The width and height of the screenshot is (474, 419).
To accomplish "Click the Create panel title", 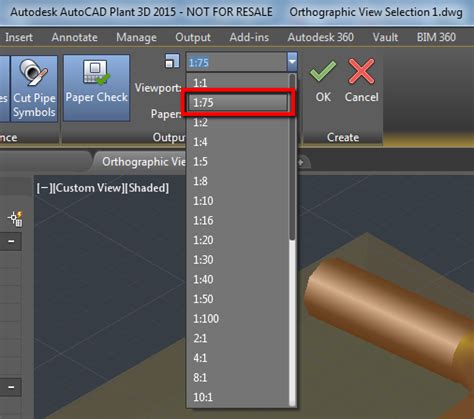I will (x=343, y=137).
